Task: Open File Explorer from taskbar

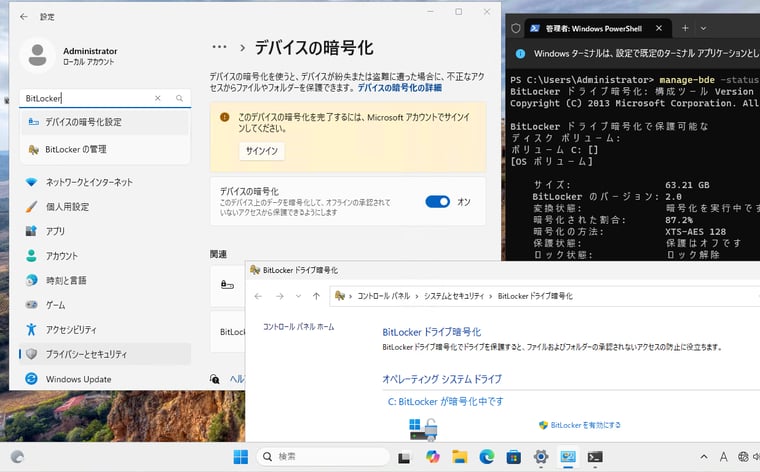Action: pyautogui.click(x=459, y=456)
